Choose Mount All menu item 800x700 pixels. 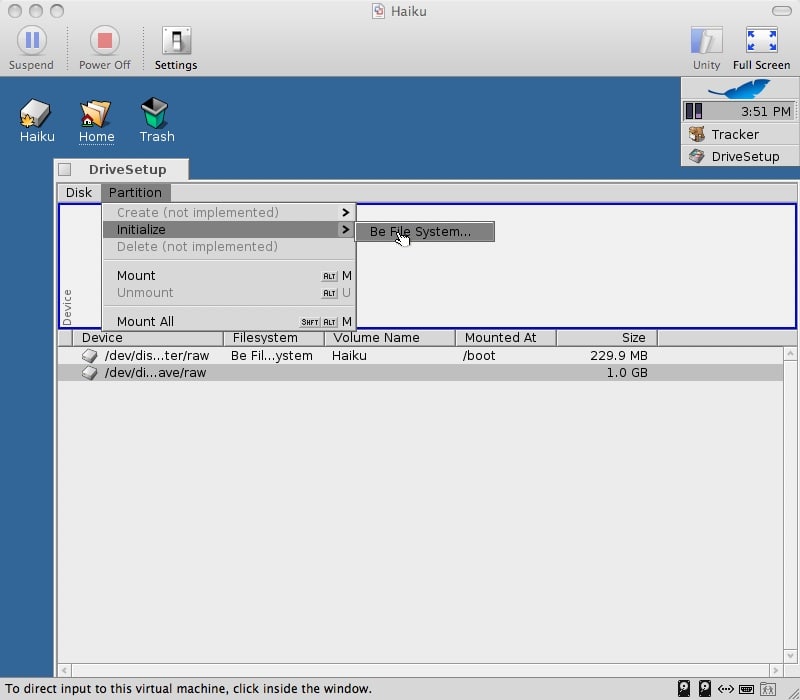click(x=229, y=321)
